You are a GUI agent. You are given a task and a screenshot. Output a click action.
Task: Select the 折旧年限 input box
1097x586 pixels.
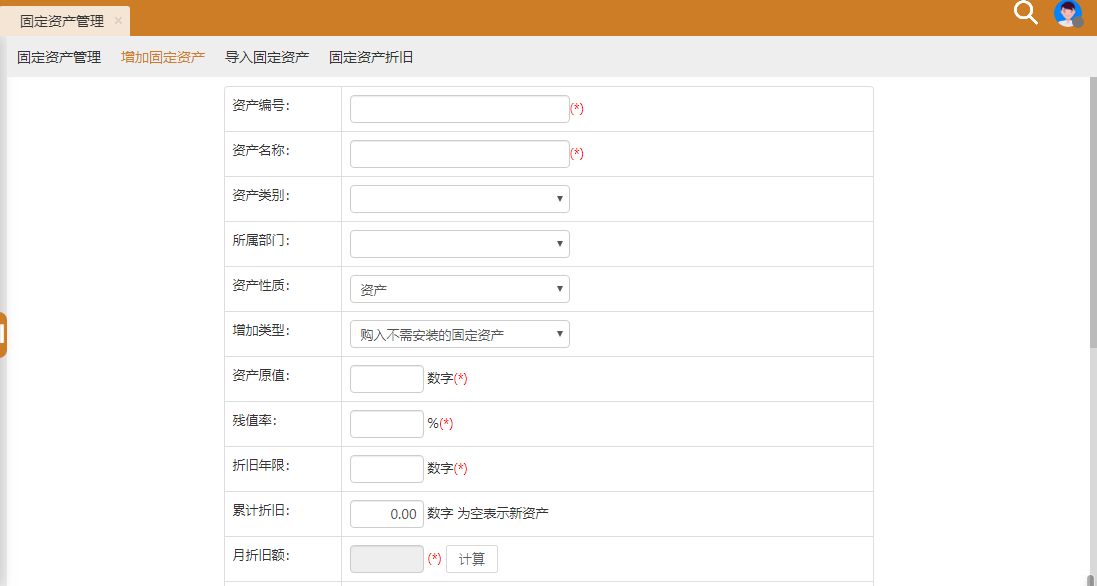(x=387, y=469)
